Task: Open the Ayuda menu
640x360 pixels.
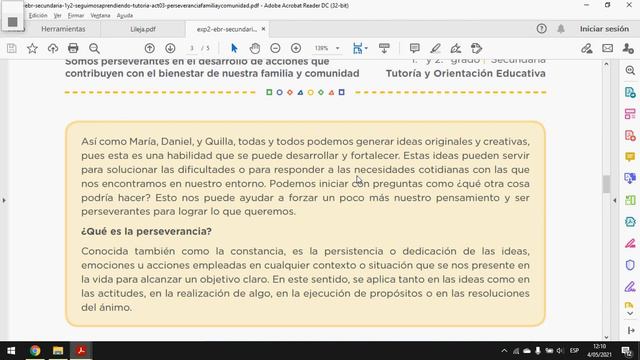Action: click(x=125, y=16)
